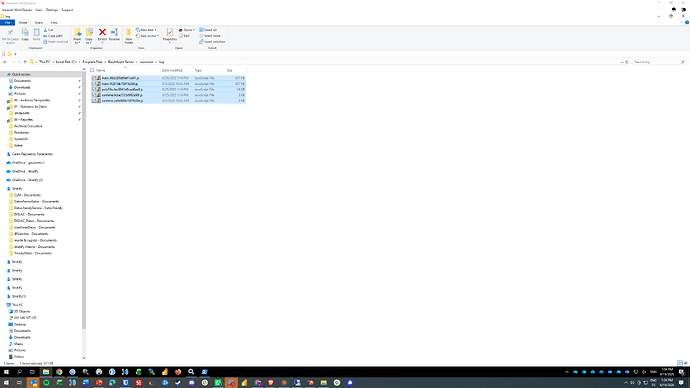This screenshot has height=388, width=690.
Task: Sort files by Type column
Action: (x=209, y=70)
